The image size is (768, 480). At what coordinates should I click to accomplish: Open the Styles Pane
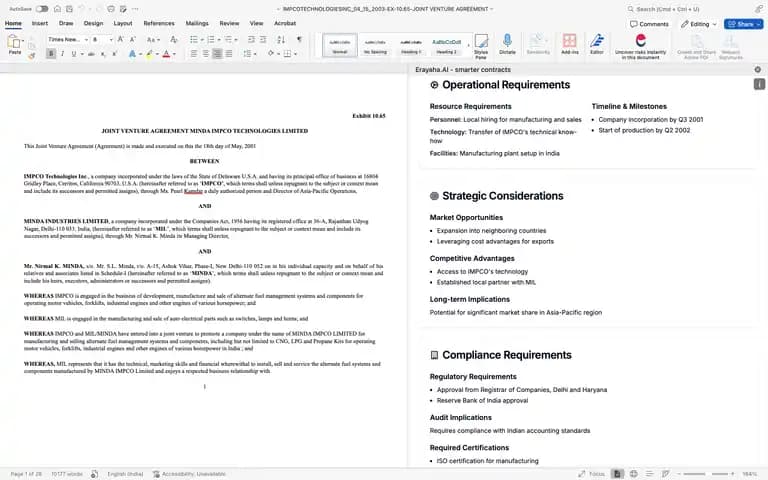click(481, 46)
